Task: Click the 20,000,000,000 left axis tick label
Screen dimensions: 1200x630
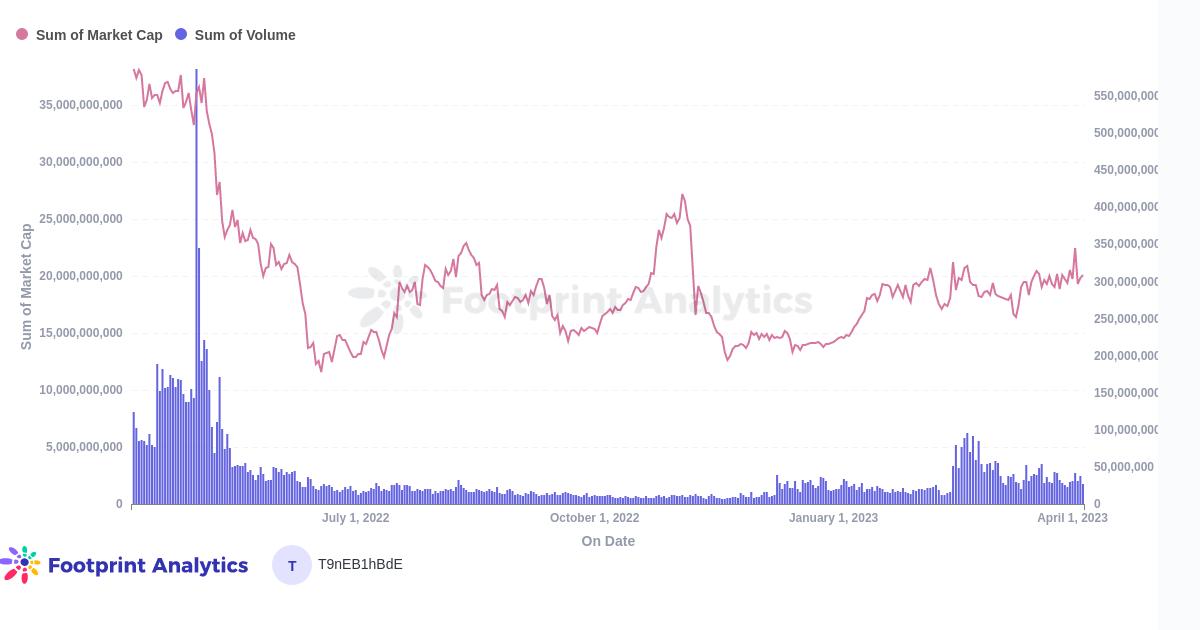Action: 81,276
